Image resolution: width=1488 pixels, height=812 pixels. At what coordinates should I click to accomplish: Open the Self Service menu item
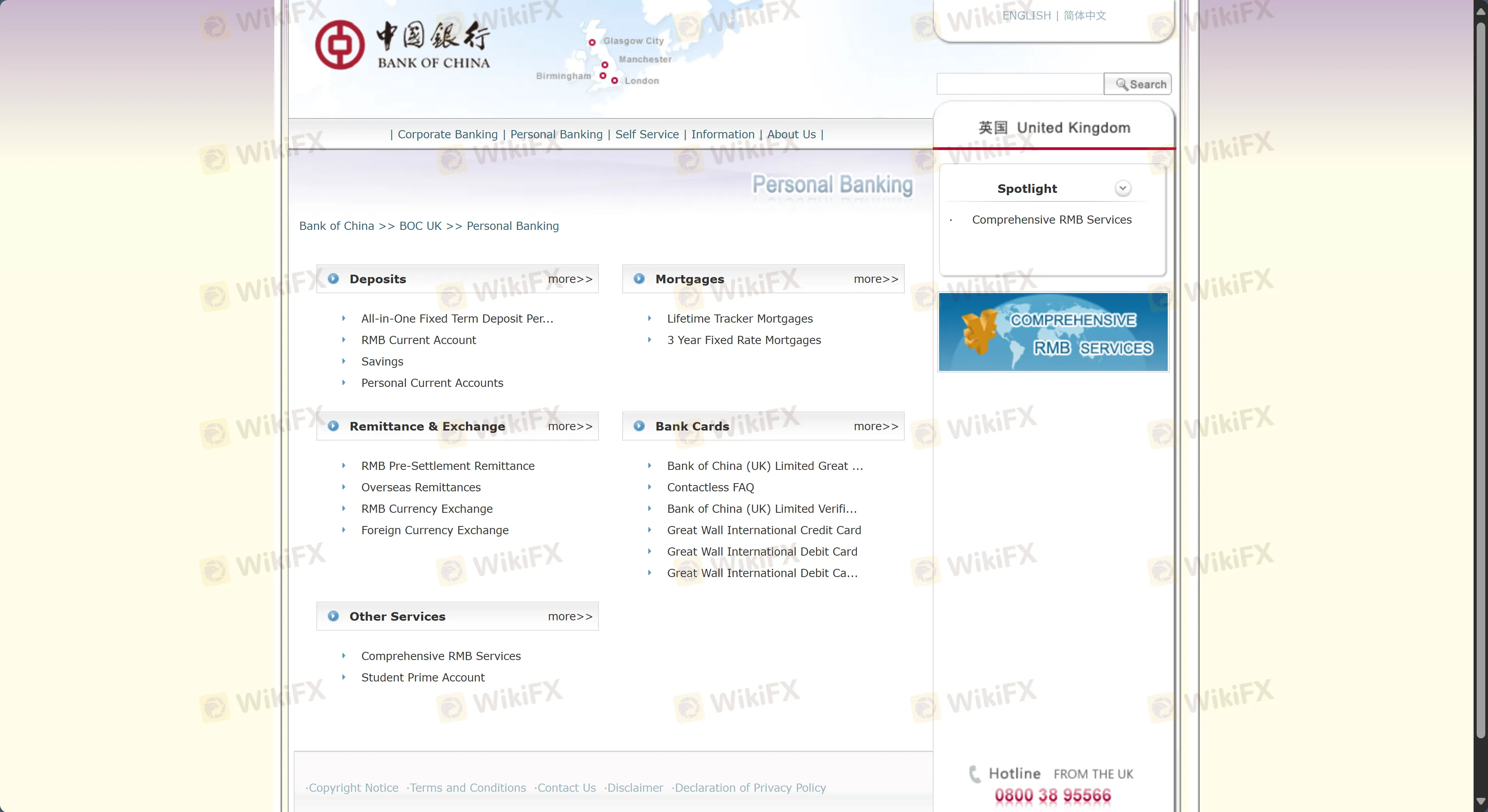[x=646, y=134]
